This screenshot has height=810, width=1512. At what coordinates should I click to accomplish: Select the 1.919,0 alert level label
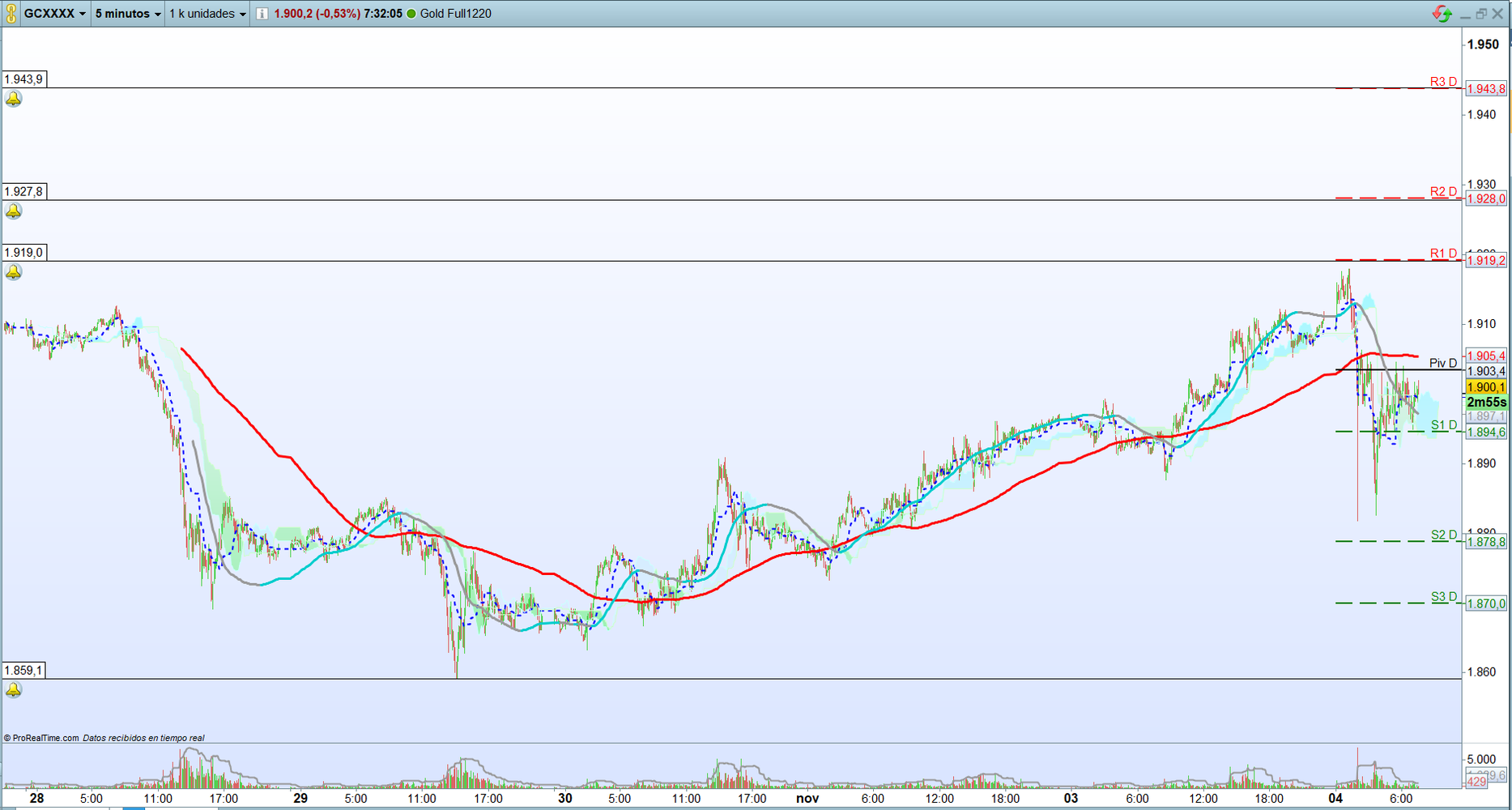pos(24,253)
